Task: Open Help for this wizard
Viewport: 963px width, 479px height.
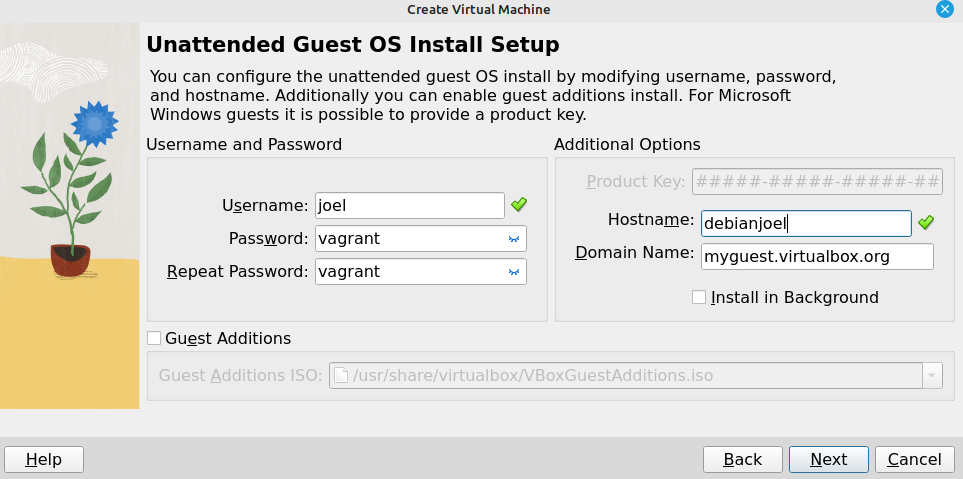Action: click(x=44, y=459)
